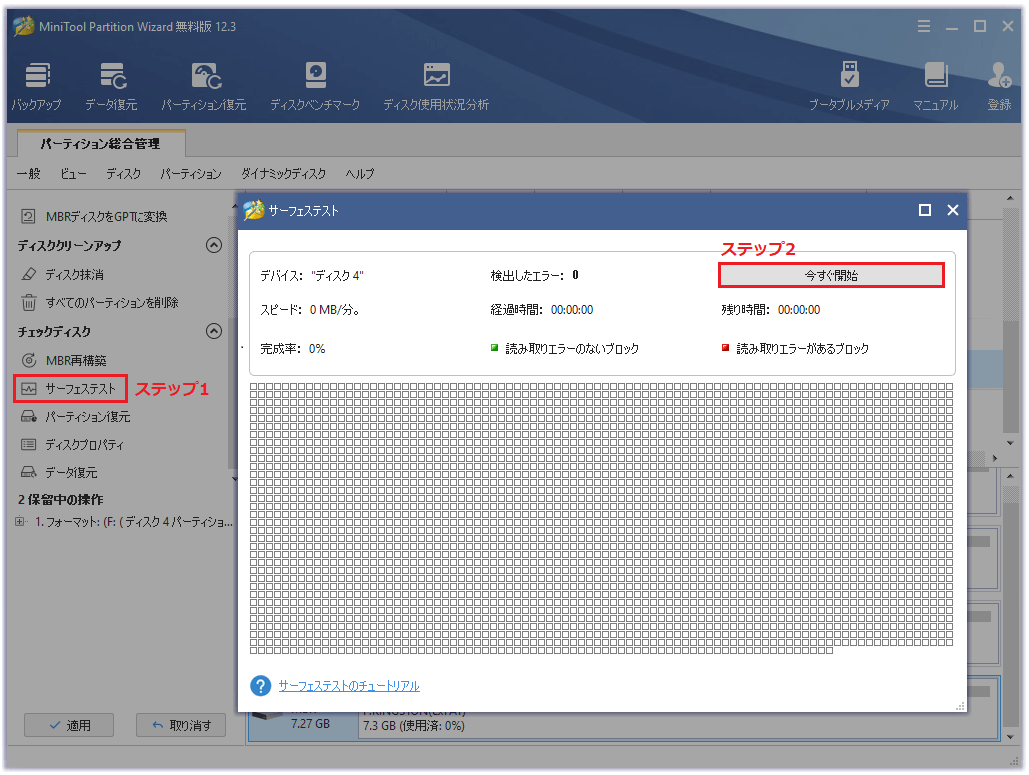Open パーティション復元 in top toolbar
The width and height of the screenshot is (1029, 775).
point(204,86)
